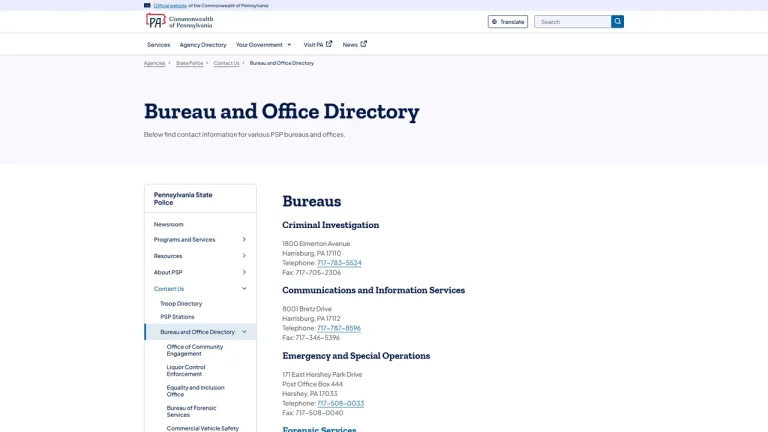The width and height of the screenshot is (768, 432).
Task: Click the external link icon beside News
Action: (363, 44)
